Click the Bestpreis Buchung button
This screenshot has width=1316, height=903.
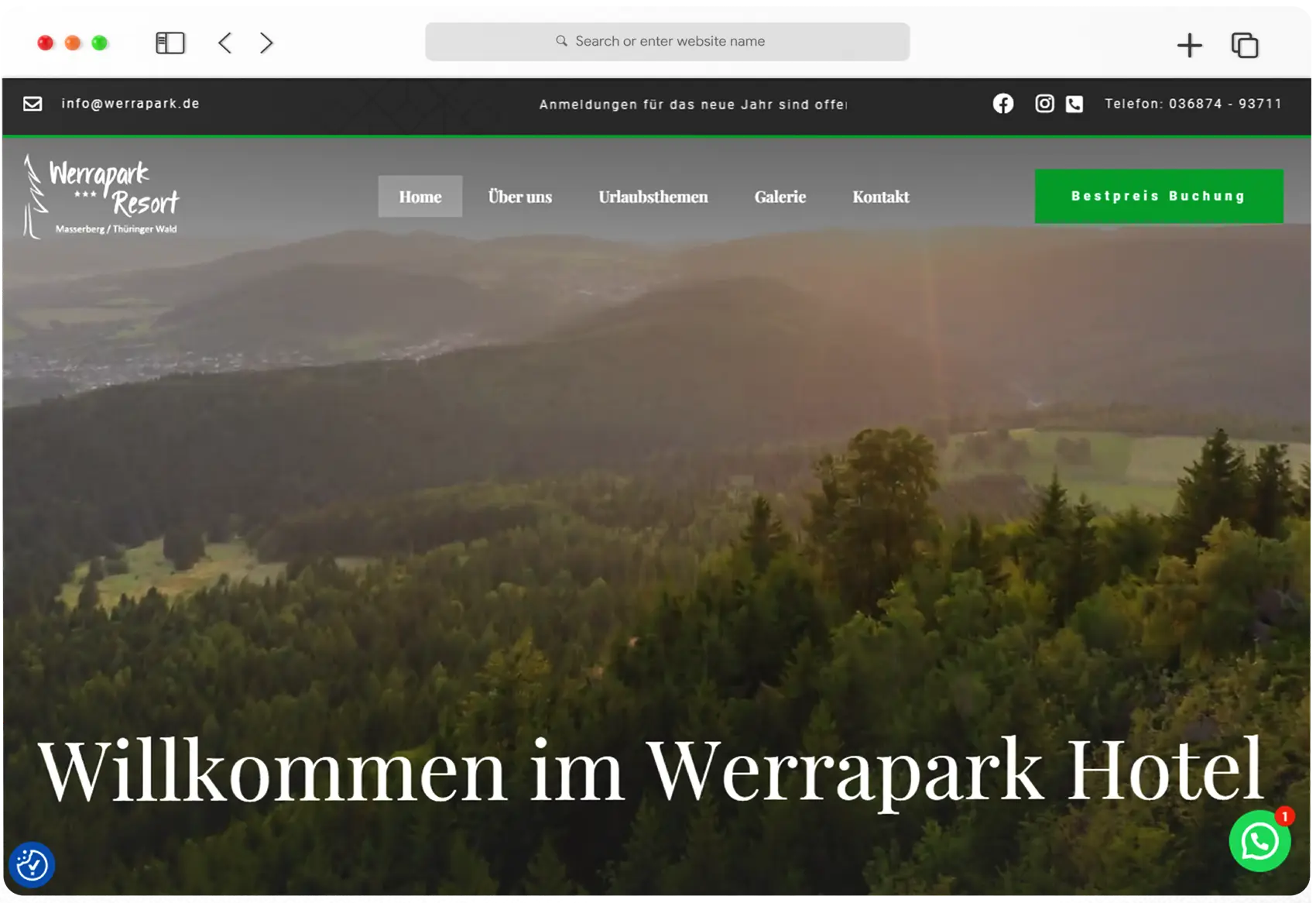1159,196
